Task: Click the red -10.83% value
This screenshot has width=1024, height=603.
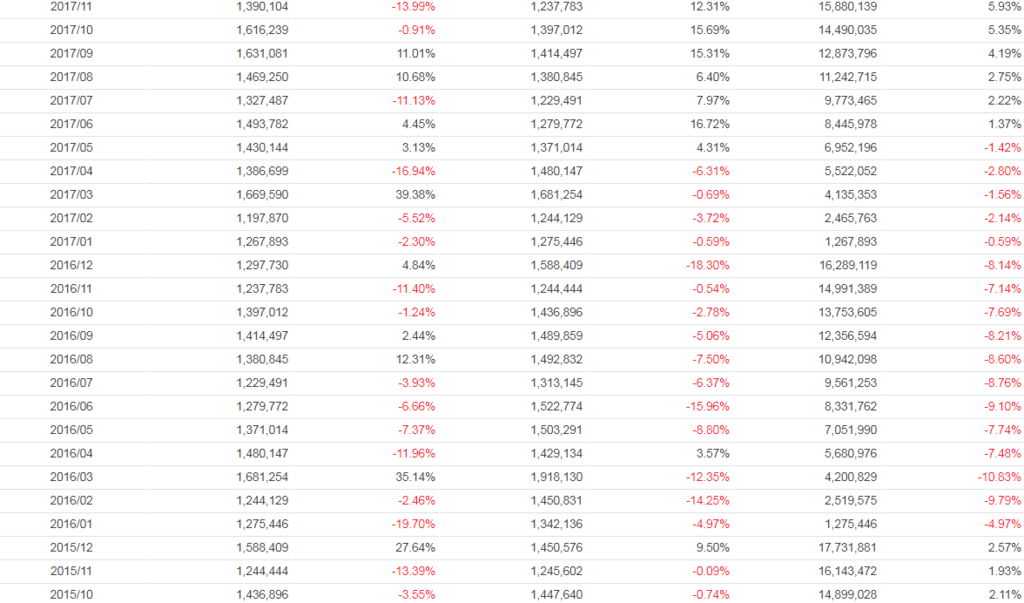Action: (997, 477)
